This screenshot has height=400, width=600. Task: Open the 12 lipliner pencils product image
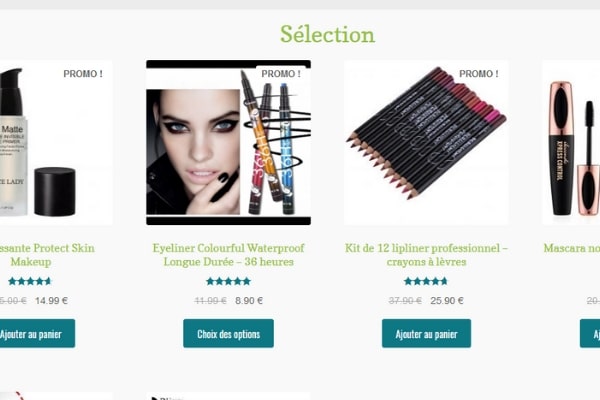(426, 142)
